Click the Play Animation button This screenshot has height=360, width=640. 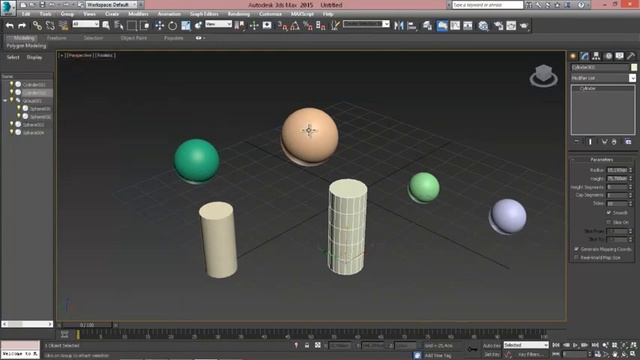click(575, 345)
